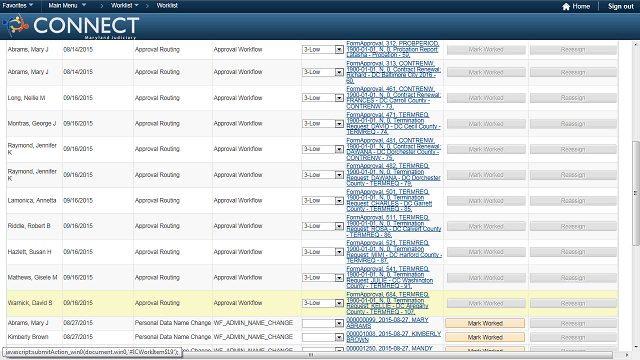
Task: Open FormApproval 471 TERMREQ link
Action: [x=393, y=123]
